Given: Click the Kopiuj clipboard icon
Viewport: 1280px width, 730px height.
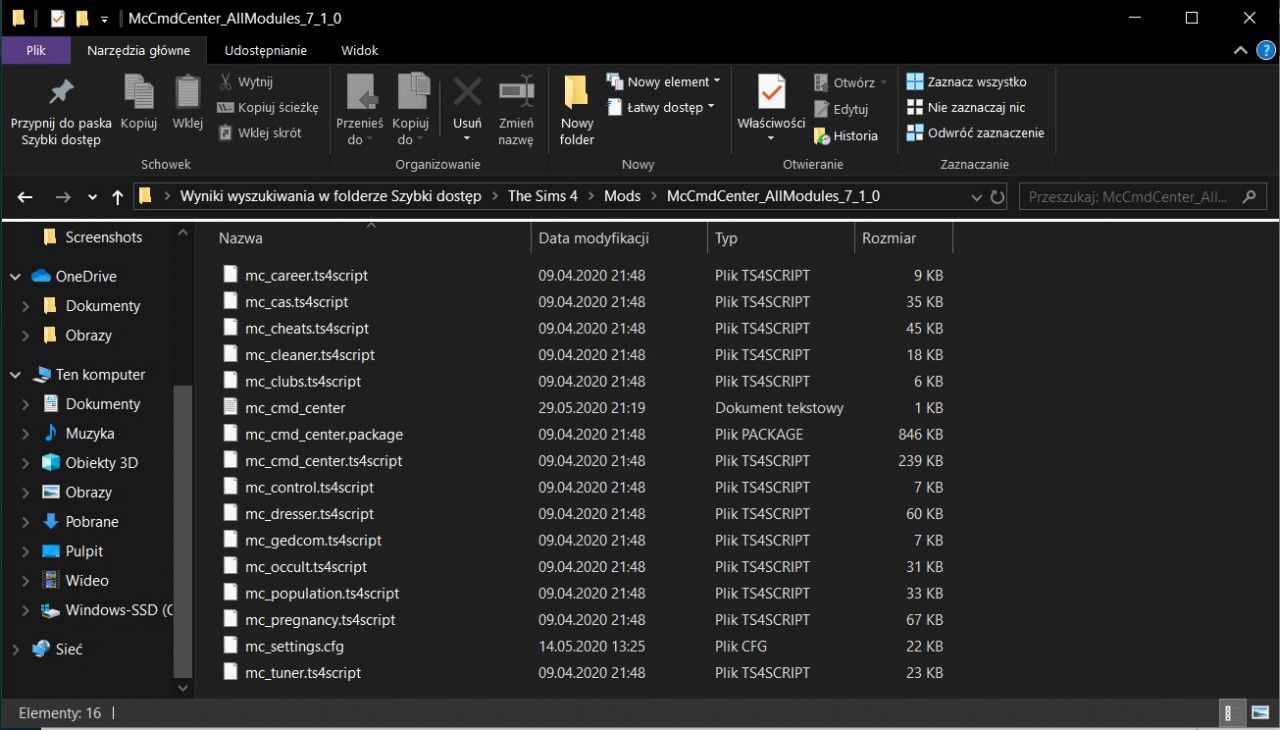Looking at the screenshot, I should [x=138, y=102].
